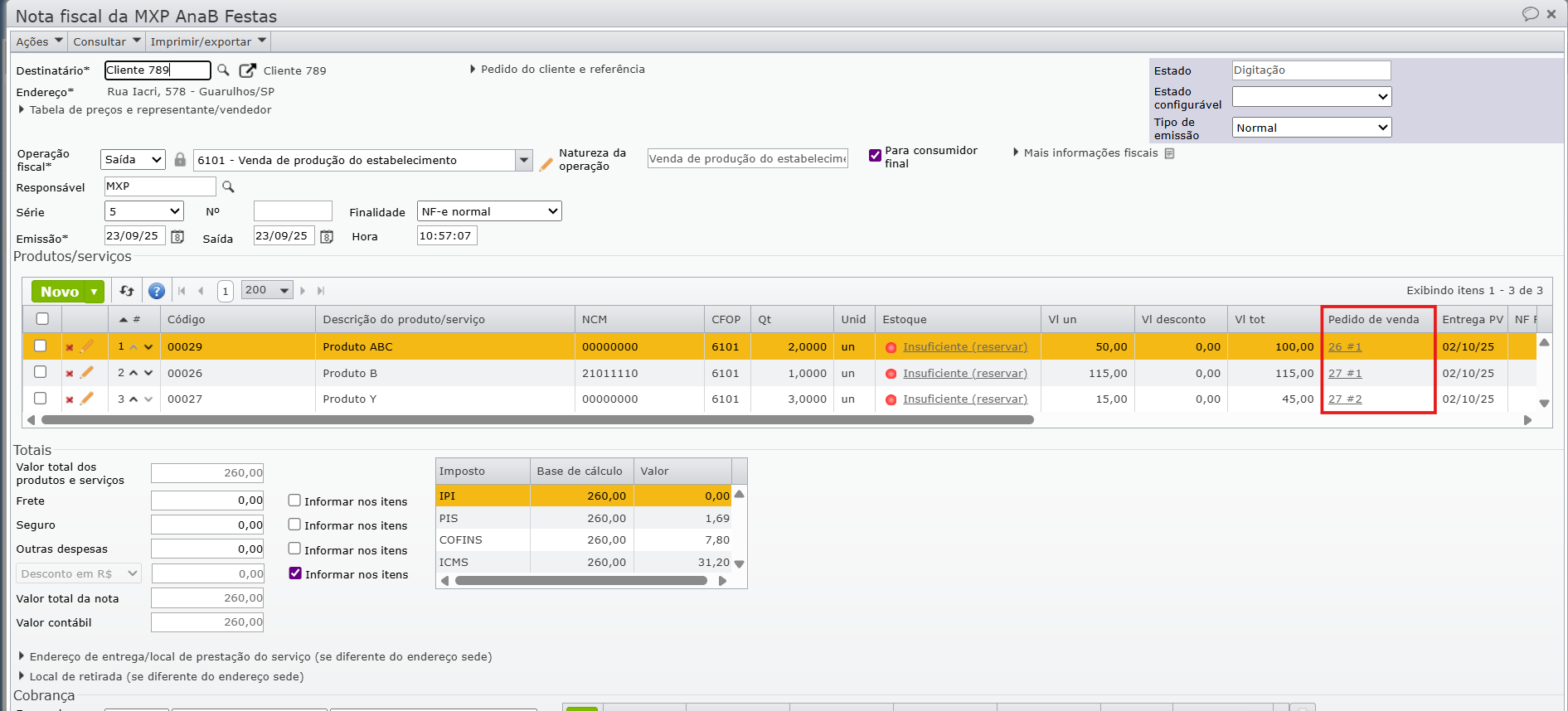The width and height of the screenshot is (1568, 711).
Task: Click the refresh icon in products toolbar
Action: pos(127,291)
